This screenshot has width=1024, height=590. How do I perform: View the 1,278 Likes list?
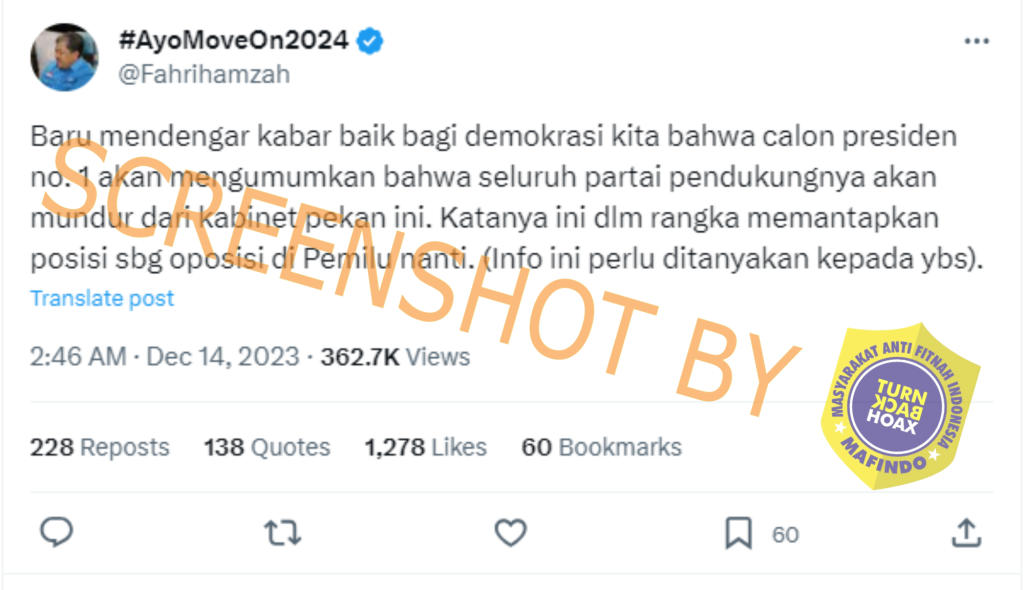coord(426,448)
